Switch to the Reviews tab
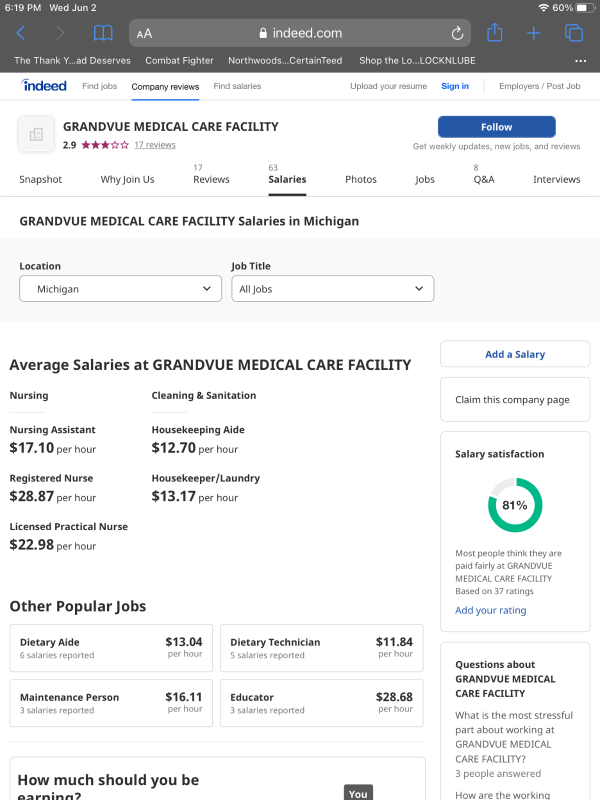The height and width of the screenshot is (800, 600). 211,180
